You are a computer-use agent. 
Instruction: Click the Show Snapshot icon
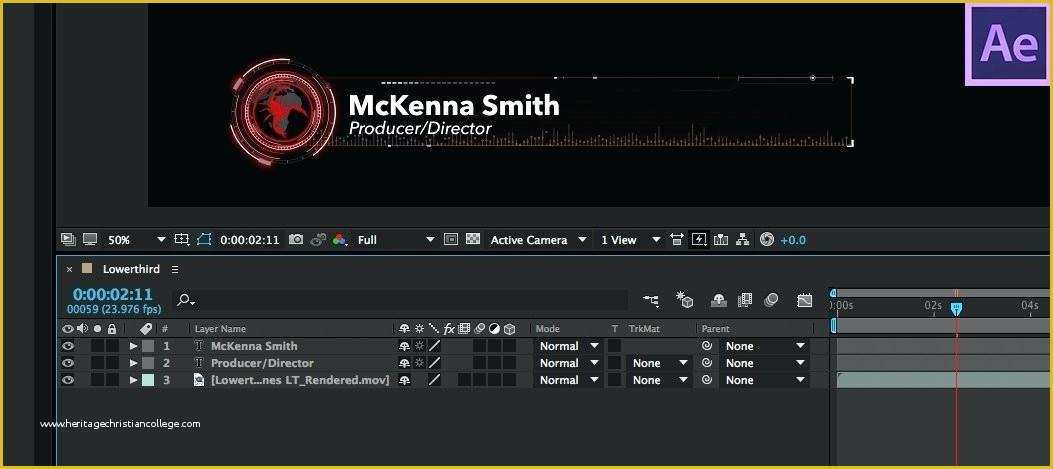pos(318,239)
